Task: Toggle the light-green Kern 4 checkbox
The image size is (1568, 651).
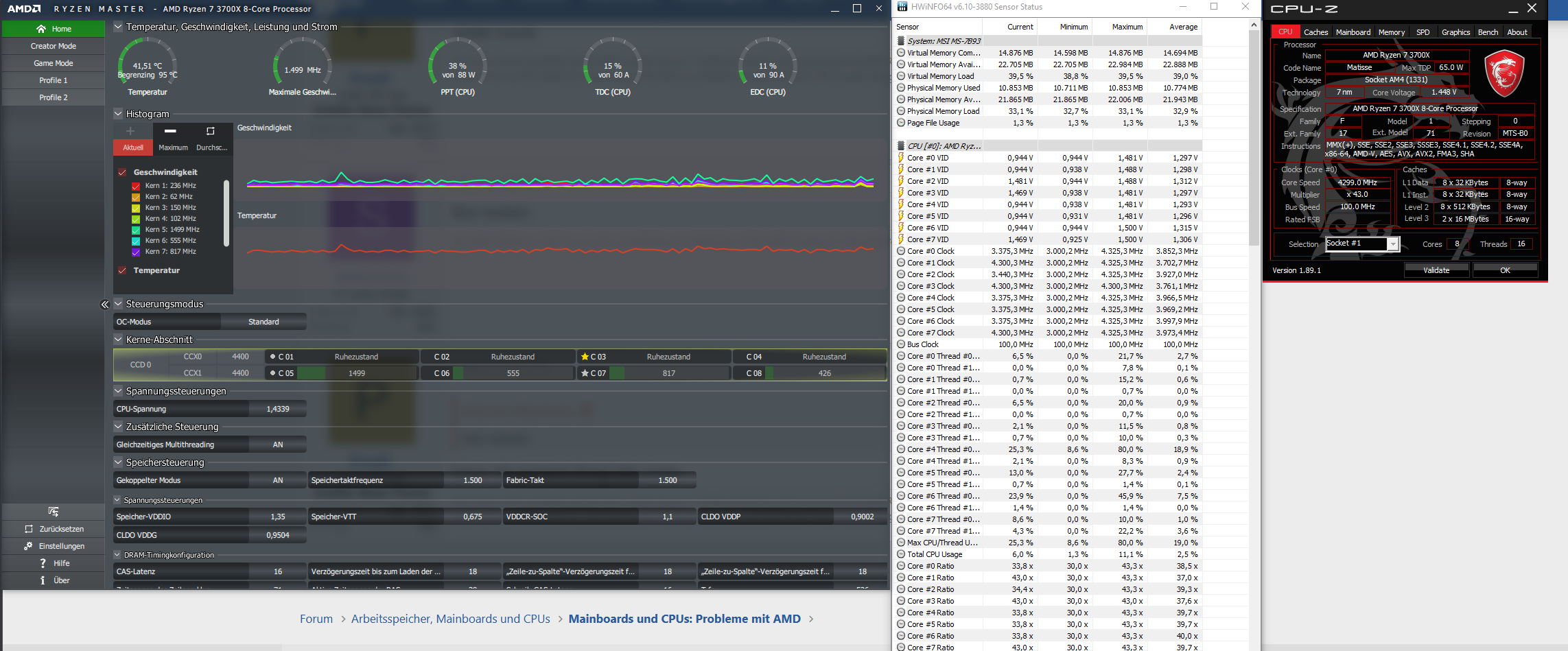Action: coord(136,219)
